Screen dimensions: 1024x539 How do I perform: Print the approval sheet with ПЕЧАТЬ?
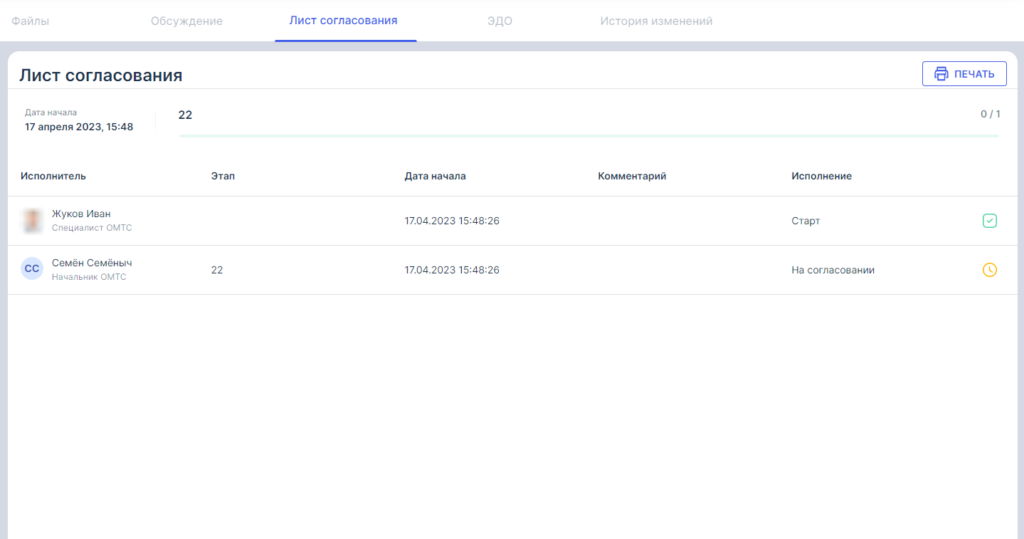pyautogui.click(x=964, y=74)
